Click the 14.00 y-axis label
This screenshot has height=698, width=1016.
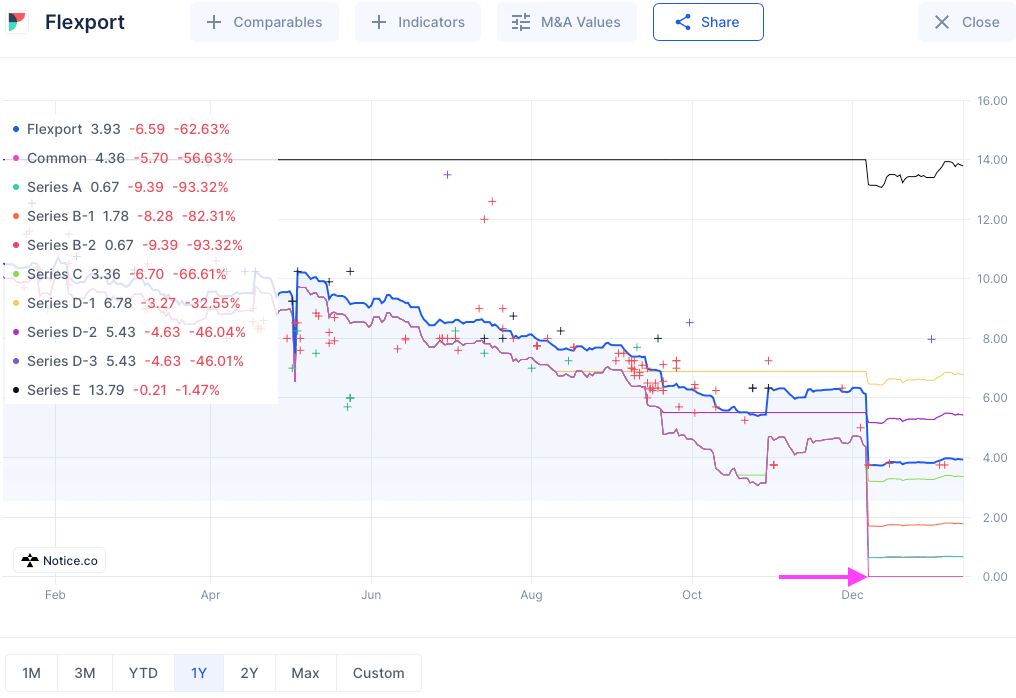coord(992,159)
